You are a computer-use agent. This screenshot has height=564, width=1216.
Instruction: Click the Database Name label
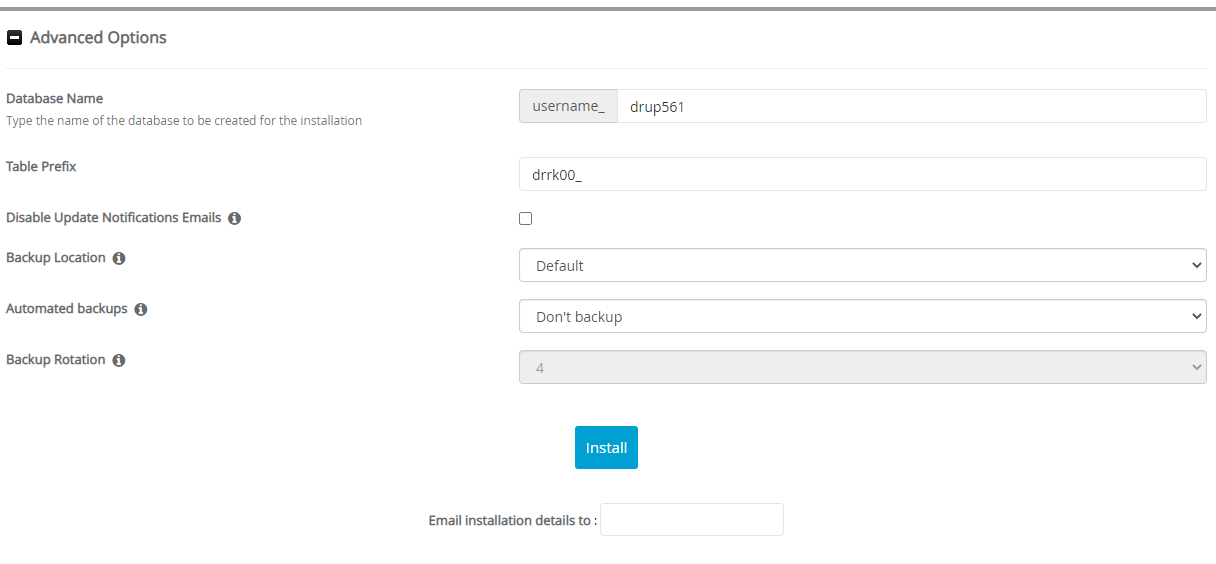point(55,99)
